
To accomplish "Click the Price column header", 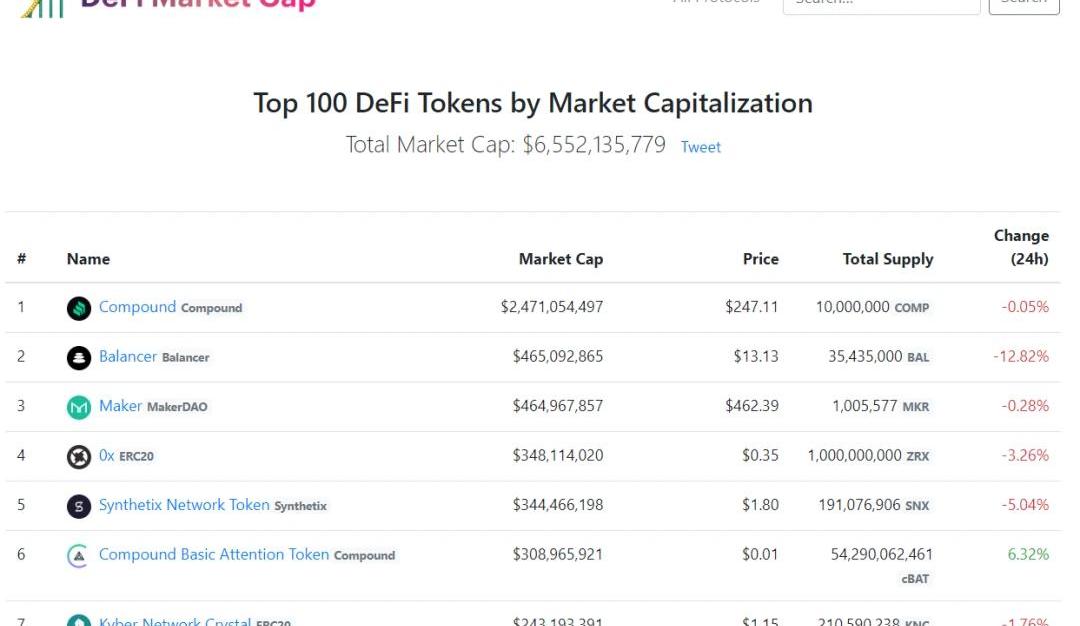I will point(760,259).
